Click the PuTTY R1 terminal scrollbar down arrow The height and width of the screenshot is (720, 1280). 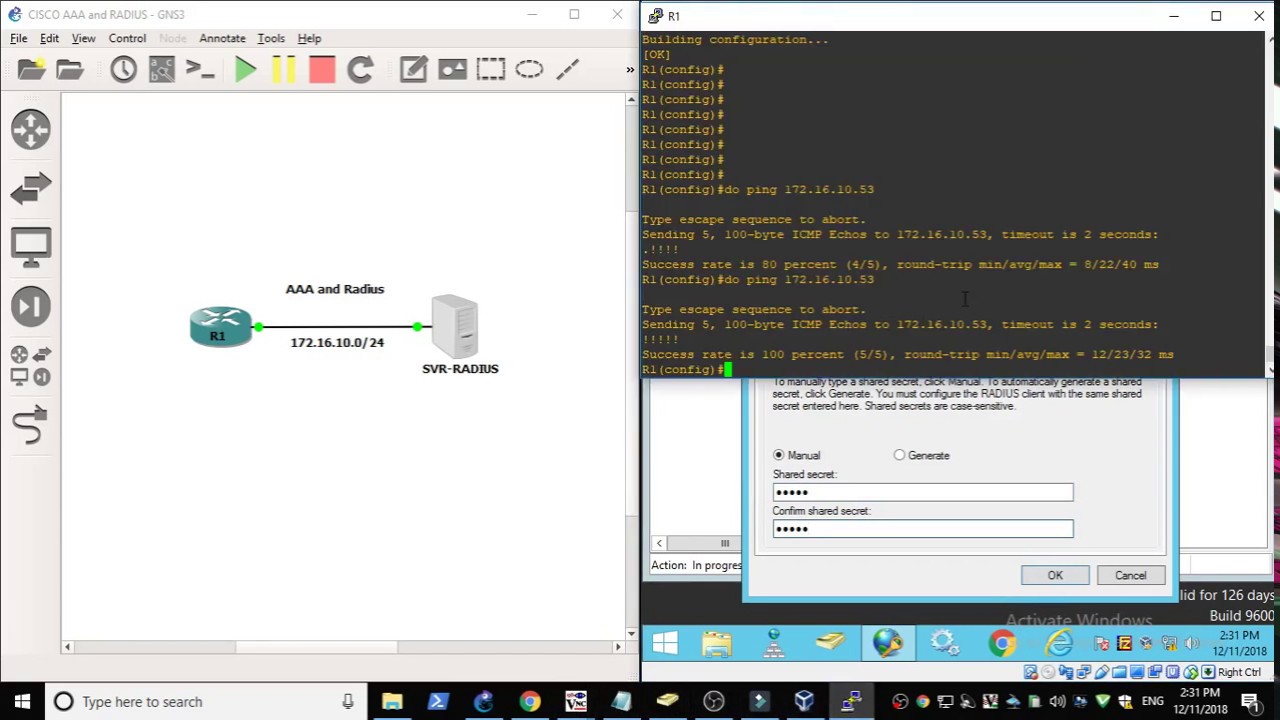[x=1271, y=369]
